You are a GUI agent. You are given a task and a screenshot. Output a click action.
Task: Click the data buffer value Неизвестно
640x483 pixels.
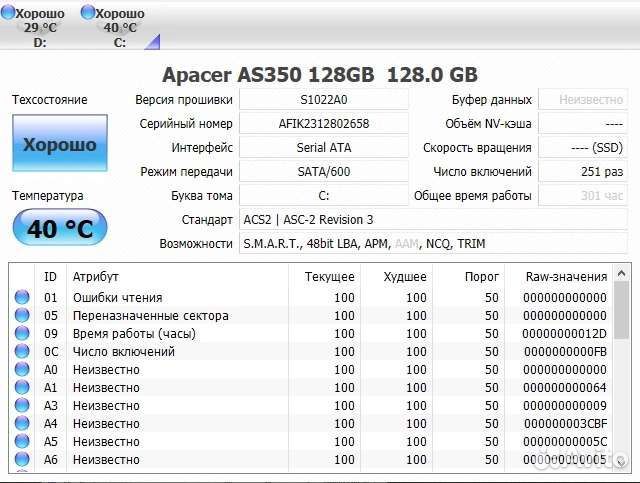pyautogui.click(x=583, y=99)
